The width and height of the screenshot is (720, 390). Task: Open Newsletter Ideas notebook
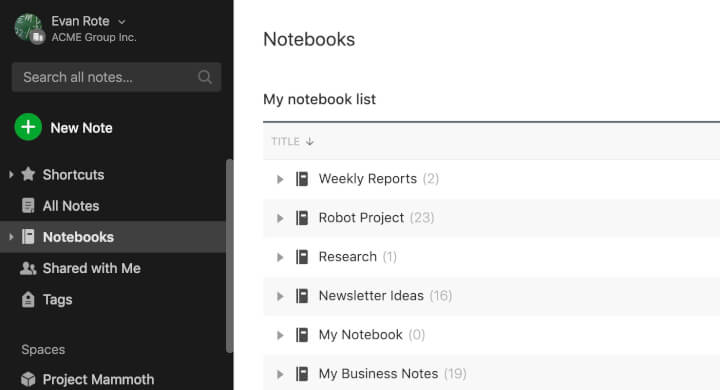coord(371,296)
